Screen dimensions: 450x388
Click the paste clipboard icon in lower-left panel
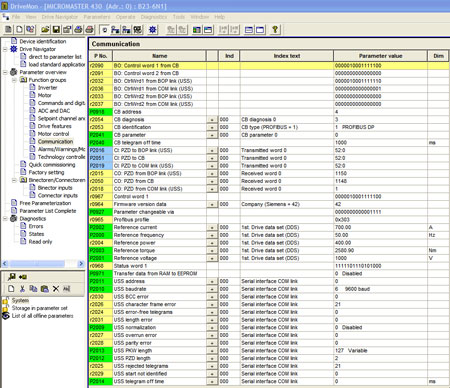pos(44,289)
